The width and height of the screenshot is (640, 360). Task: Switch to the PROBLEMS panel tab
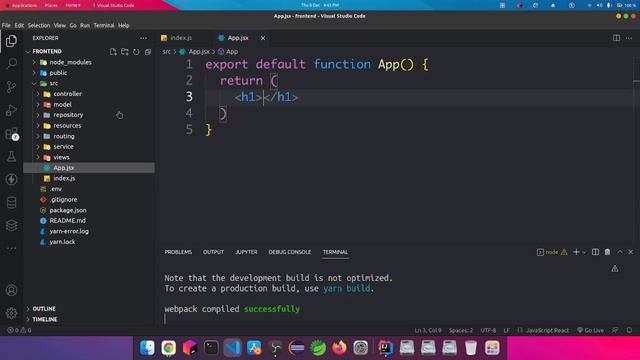(178, 252)
